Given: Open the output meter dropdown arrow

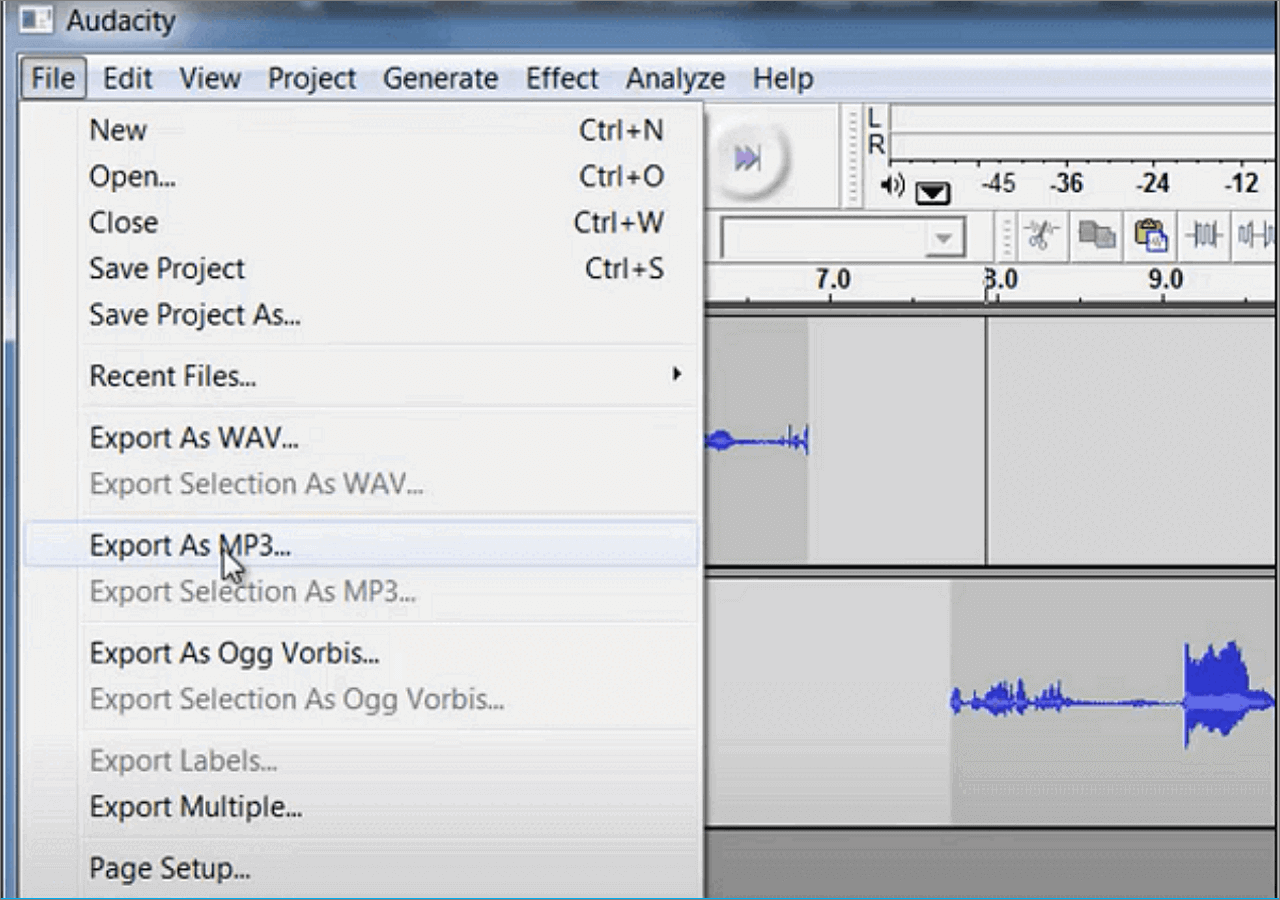Looking at the screenshot, I should [x=932, y=193].
